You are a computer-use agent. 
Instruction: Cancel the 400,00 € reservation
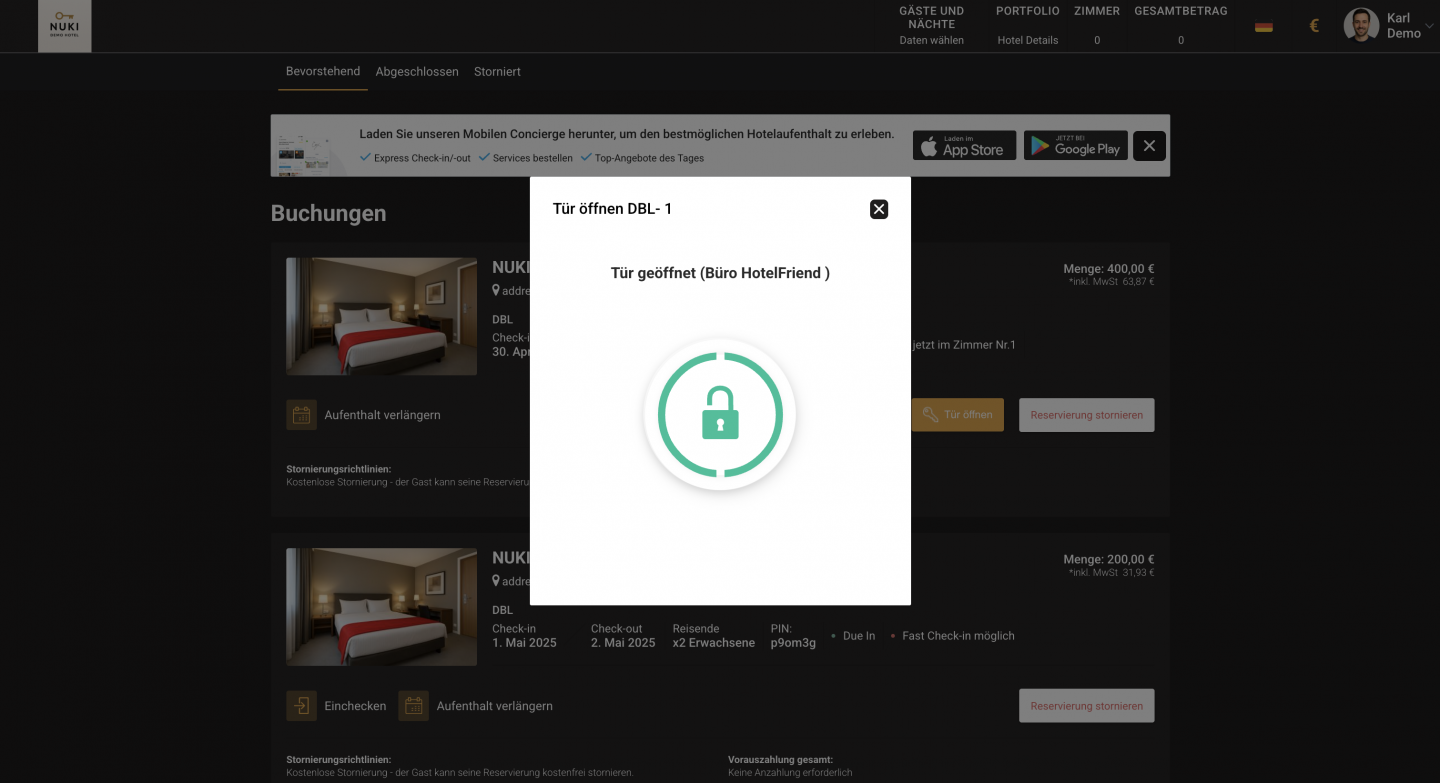[x=1086, y=415]
